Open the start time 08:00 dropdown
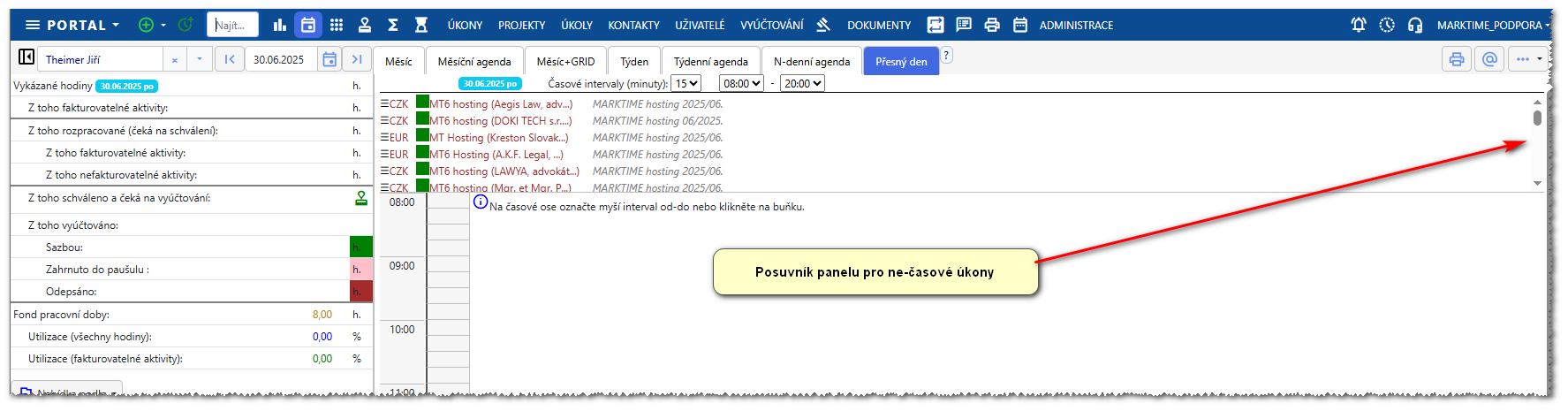Viewport: 1568px width, 411px height. (741, 83)
